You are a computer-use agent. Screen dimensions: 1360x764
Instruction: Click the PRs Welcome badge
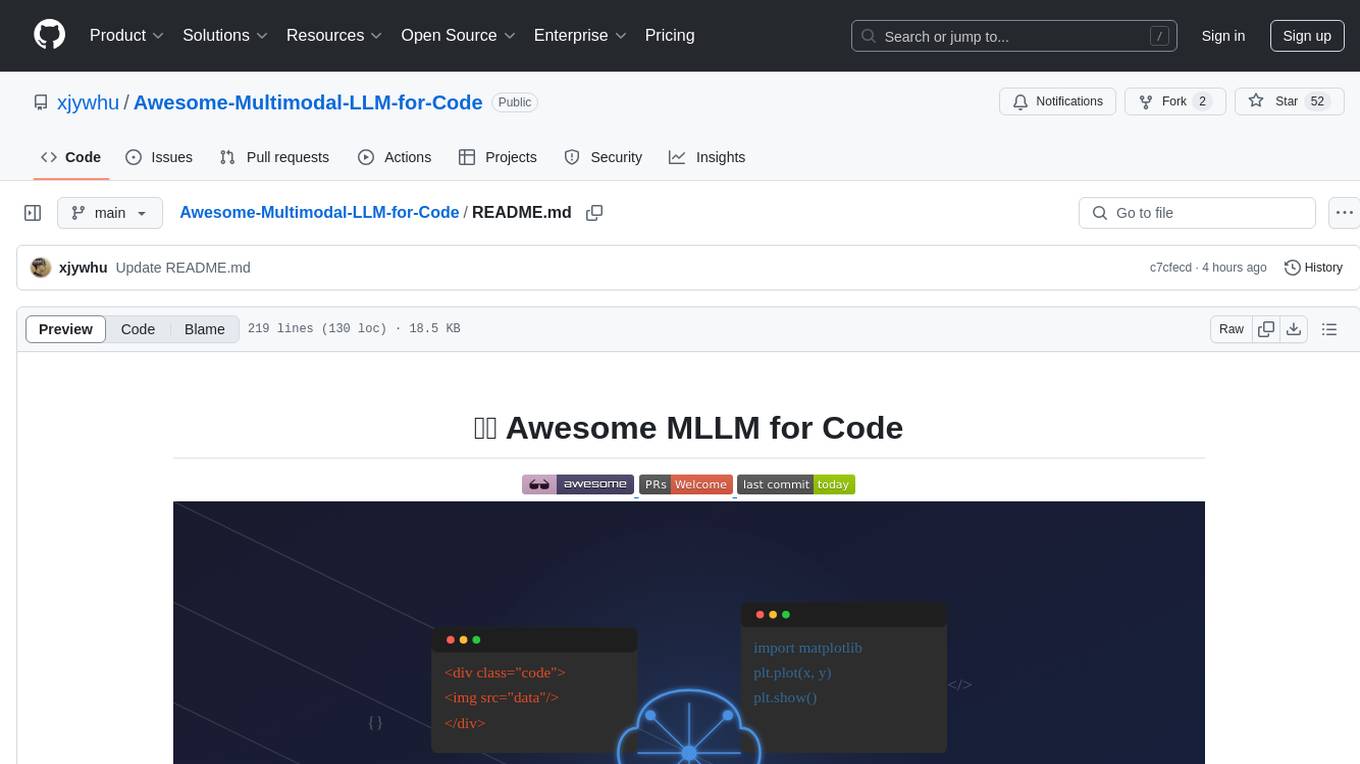(x=686, y=484)
